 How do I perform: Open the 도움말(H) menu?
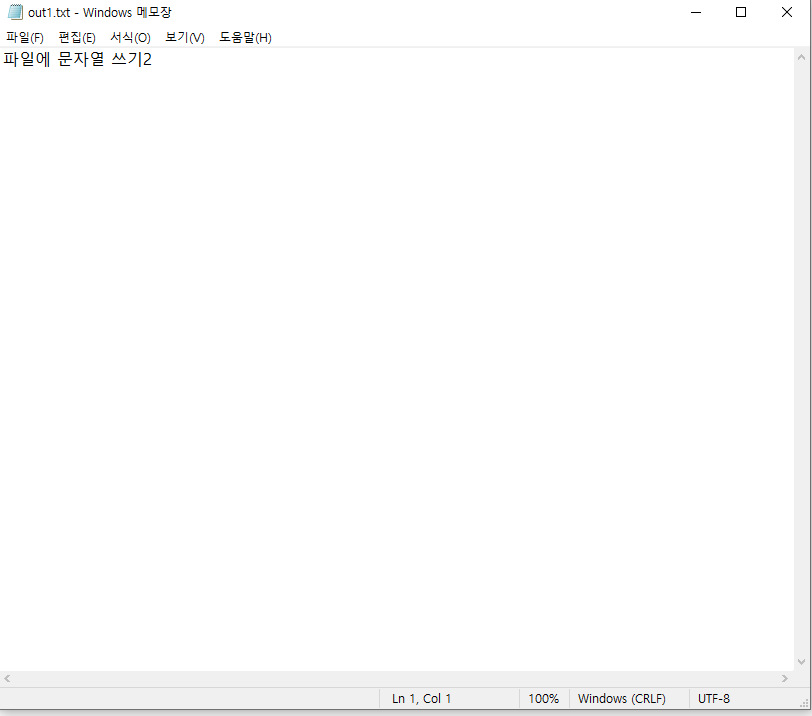tap(245, 37)
